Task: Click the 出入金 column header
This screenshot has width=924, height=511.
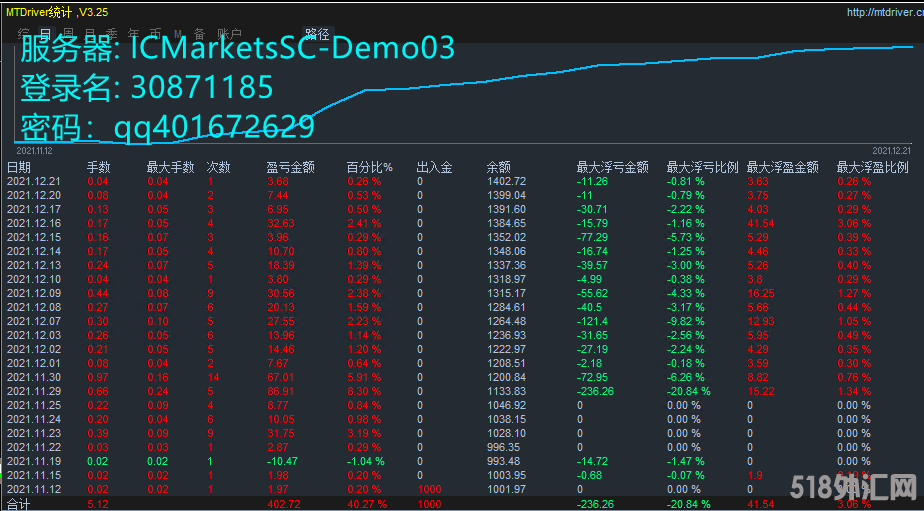Action: click(x=434, y=167)
